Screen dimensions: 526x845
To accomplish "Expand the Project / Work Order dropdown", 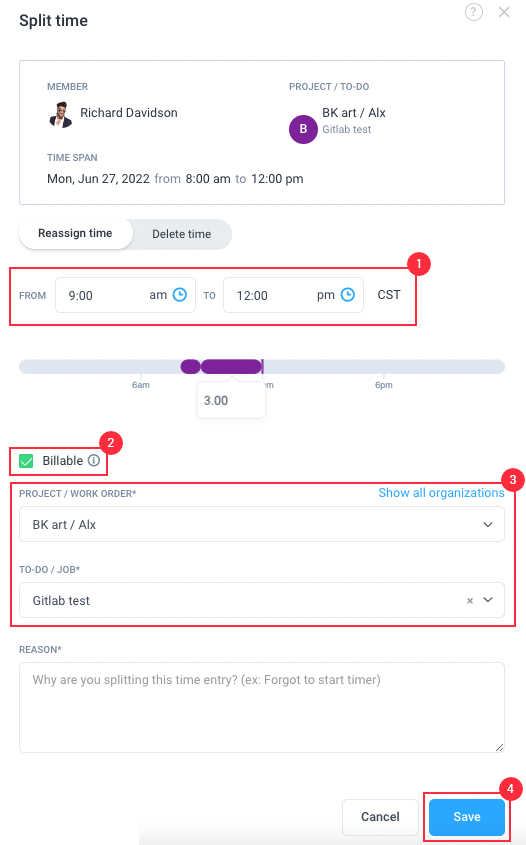I will pos(262,524).
